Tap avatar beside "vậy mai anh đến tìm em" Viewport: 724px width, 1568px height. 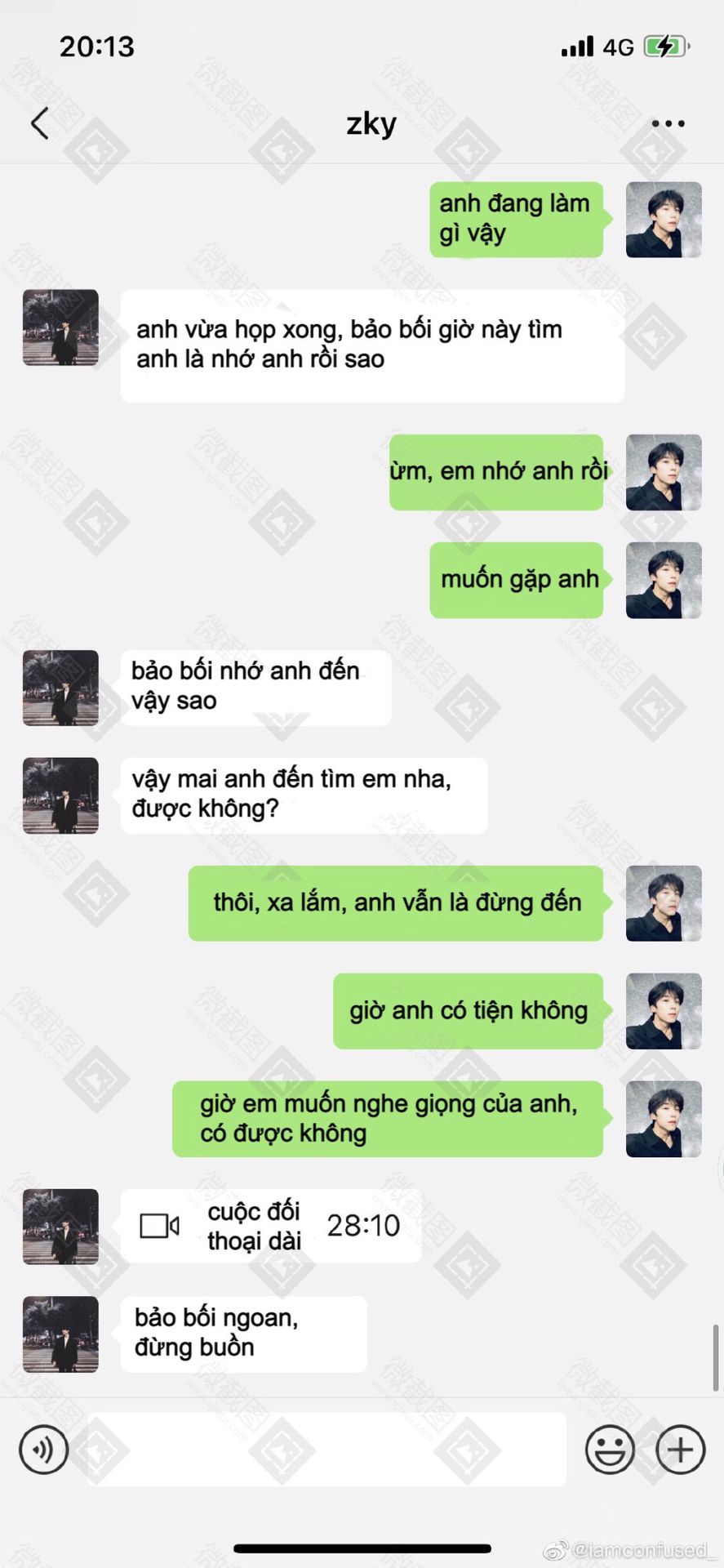point(60,795)
